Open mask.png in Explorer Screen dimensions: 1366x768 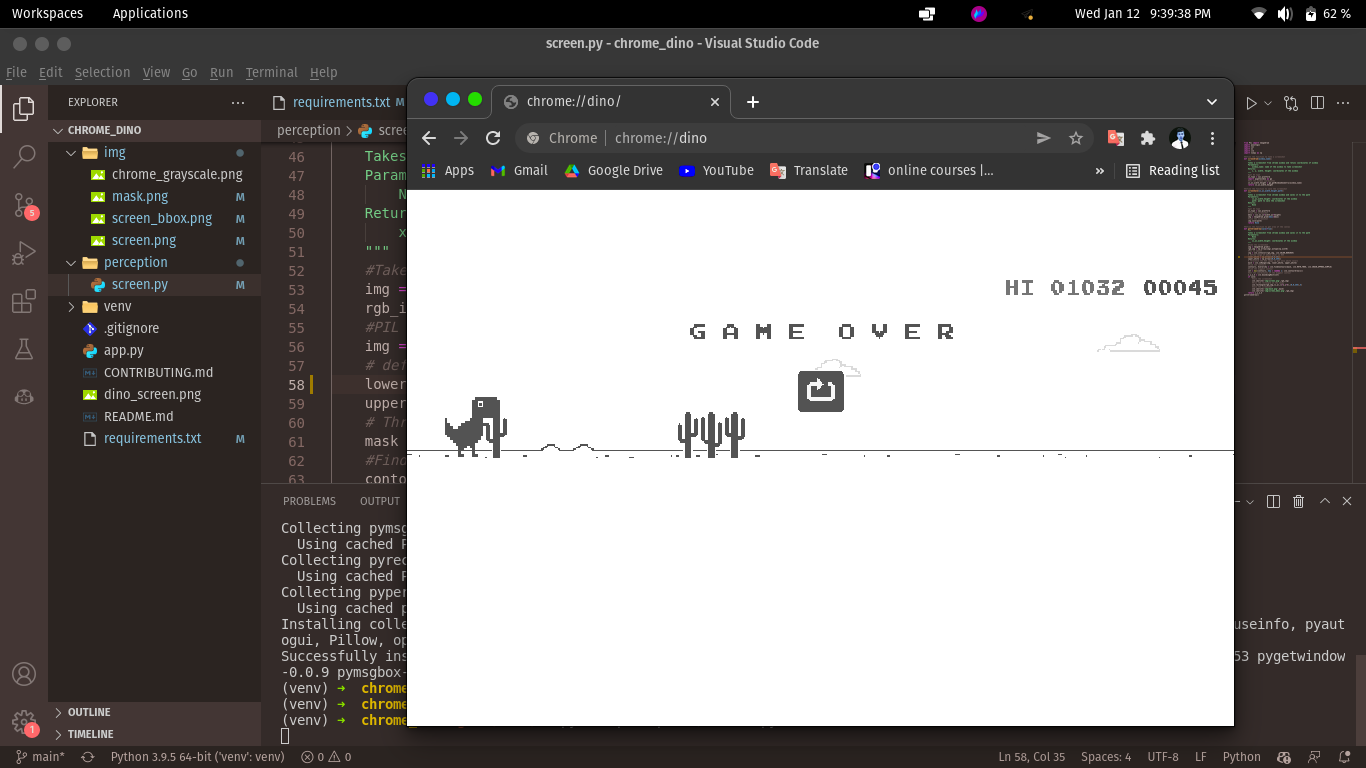pos(140,196)
